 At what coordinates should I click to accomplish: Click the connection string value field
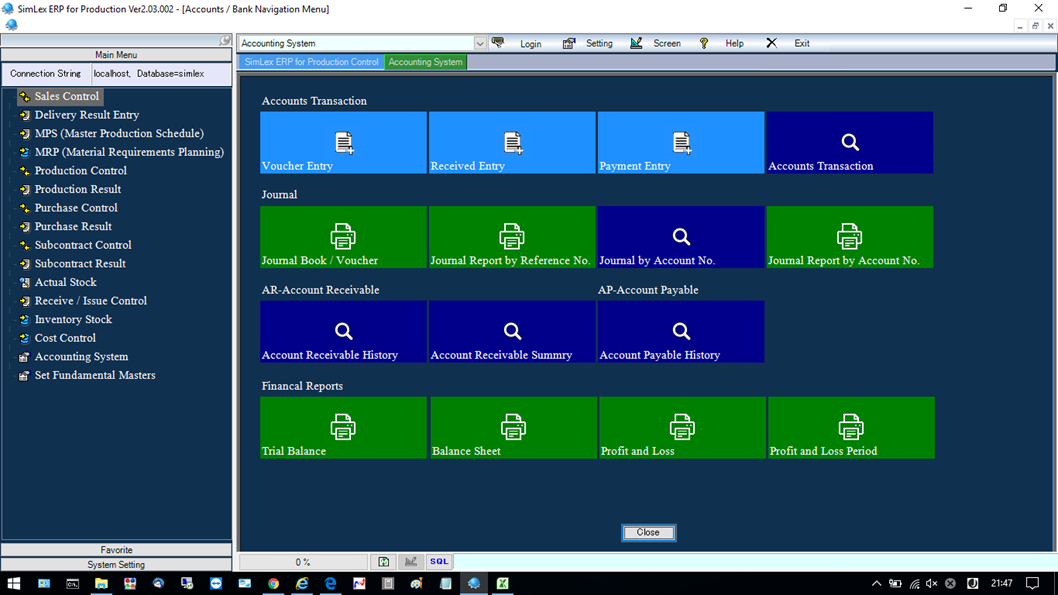[161, 74]
